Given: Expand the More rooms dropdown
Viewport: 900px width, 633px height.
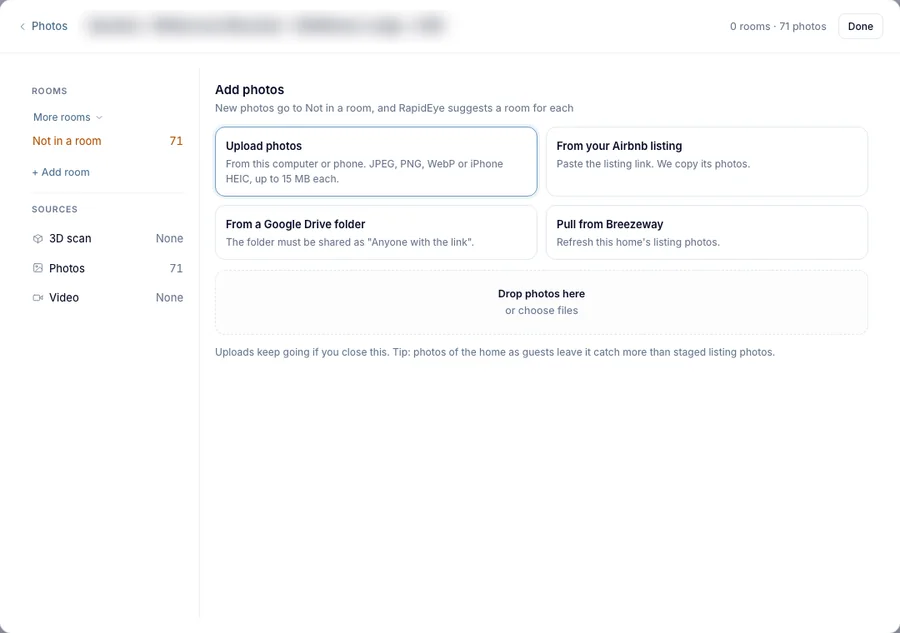Looking at the screenshot, I should click(68, 117).
